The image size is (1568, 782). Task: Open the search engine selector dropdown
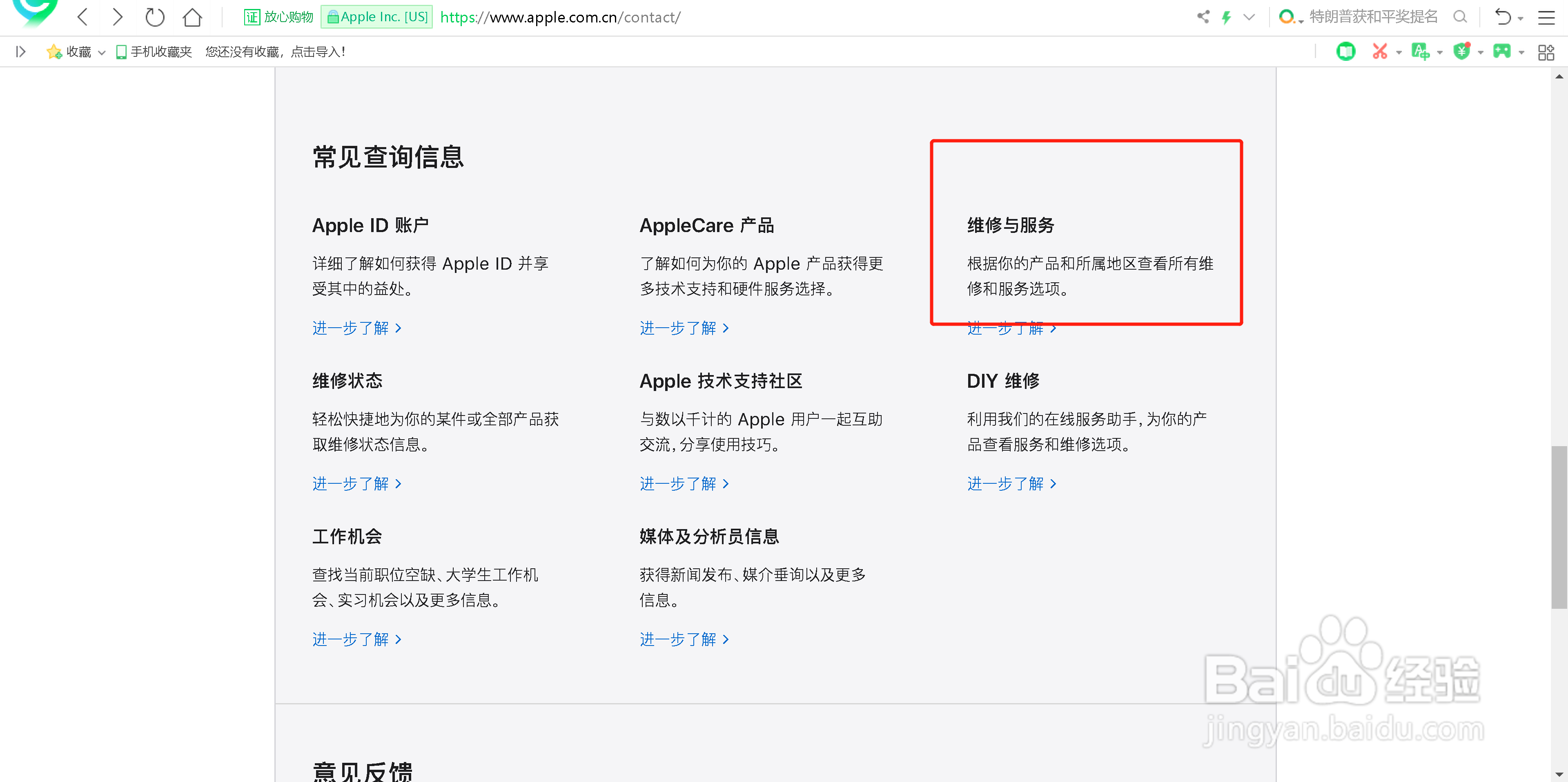click(x=1289, y=18)
